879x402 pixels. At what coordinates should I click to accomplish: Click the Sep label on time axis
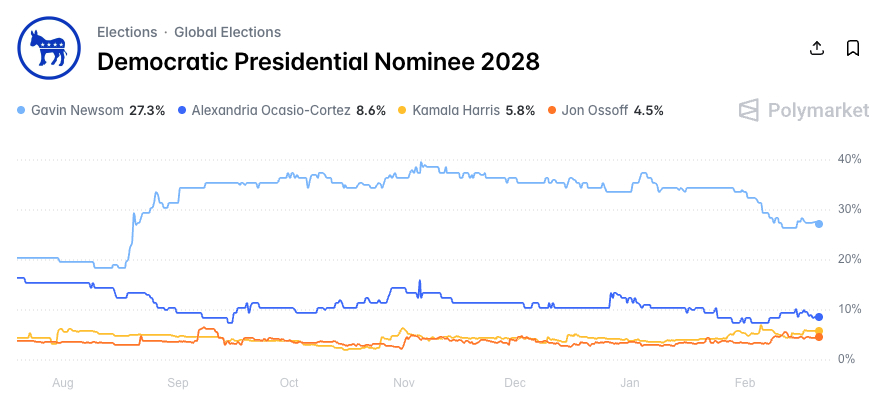tap(178, 383)
